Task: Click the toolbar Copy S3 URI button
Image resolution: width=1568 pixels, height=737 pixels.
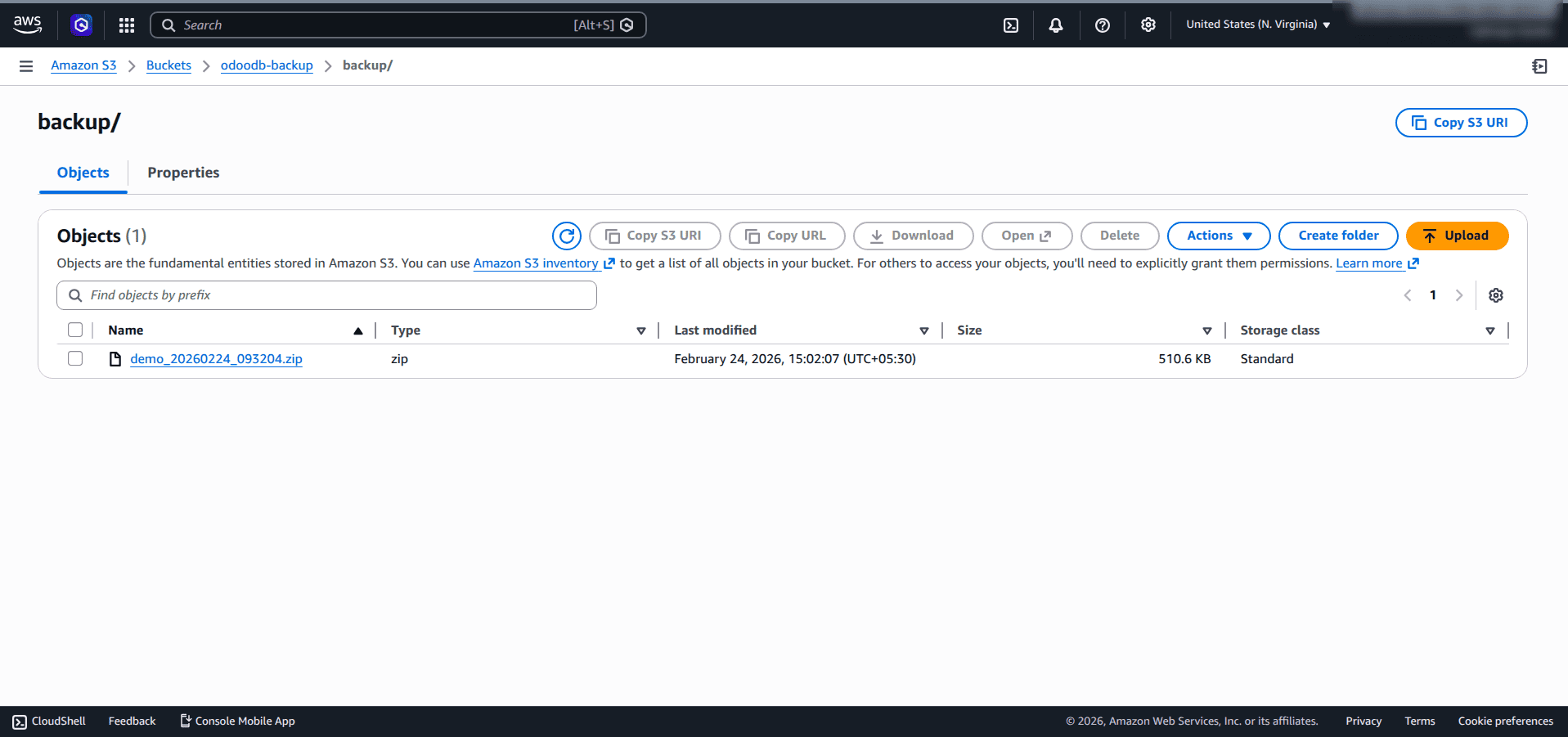Action: pyautogui.click(x=654, y=236)
